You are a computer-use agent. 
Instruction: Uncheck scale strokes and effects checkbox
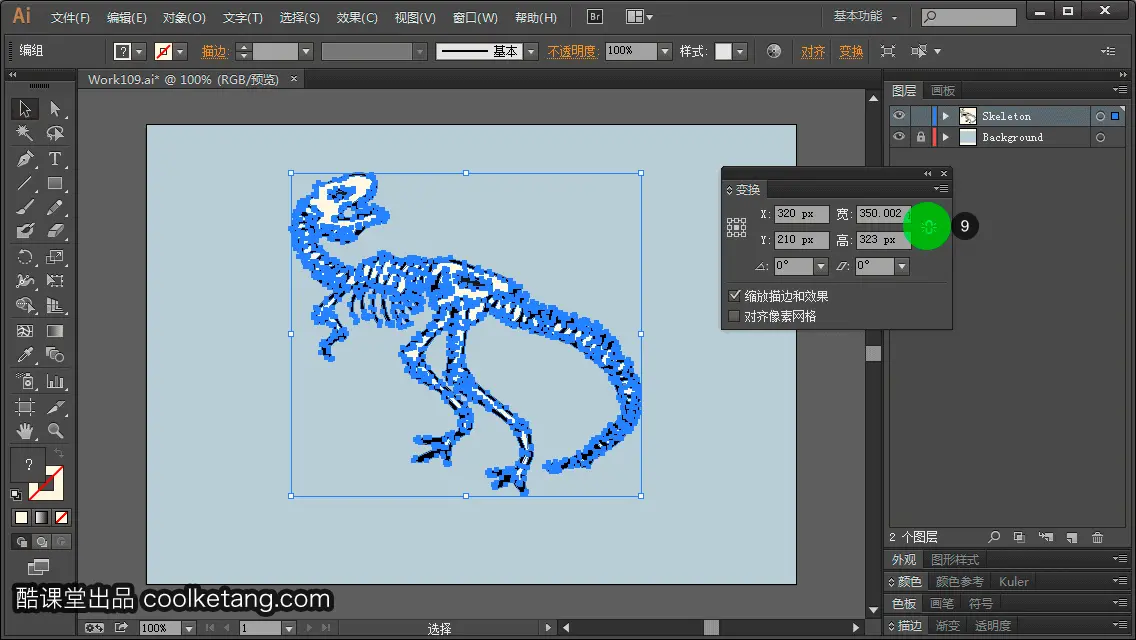tap(735, 296)
